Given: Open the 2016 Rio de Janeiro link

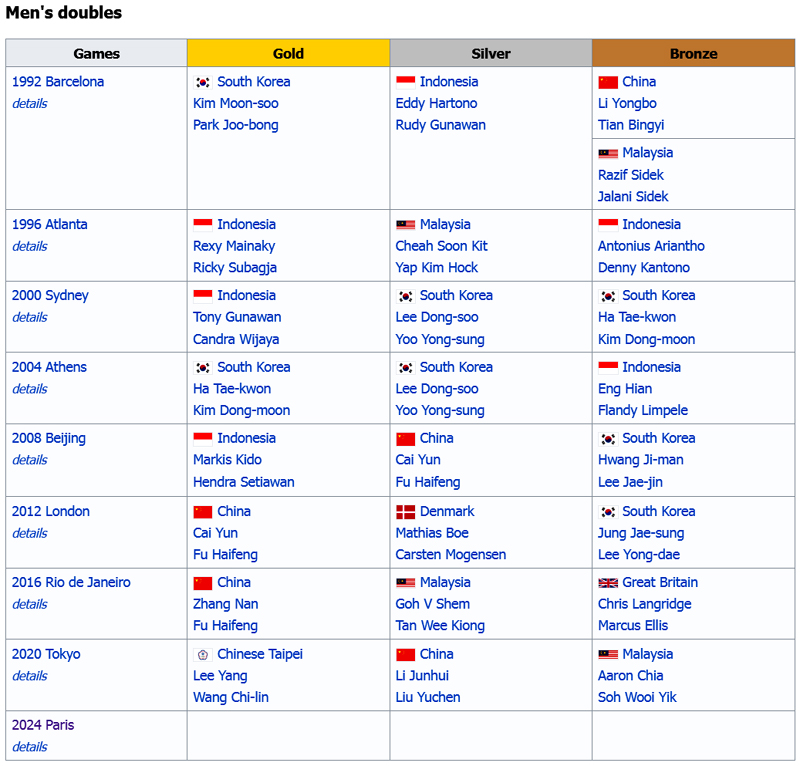Looking at the screenshot, I should coord(71,582).
